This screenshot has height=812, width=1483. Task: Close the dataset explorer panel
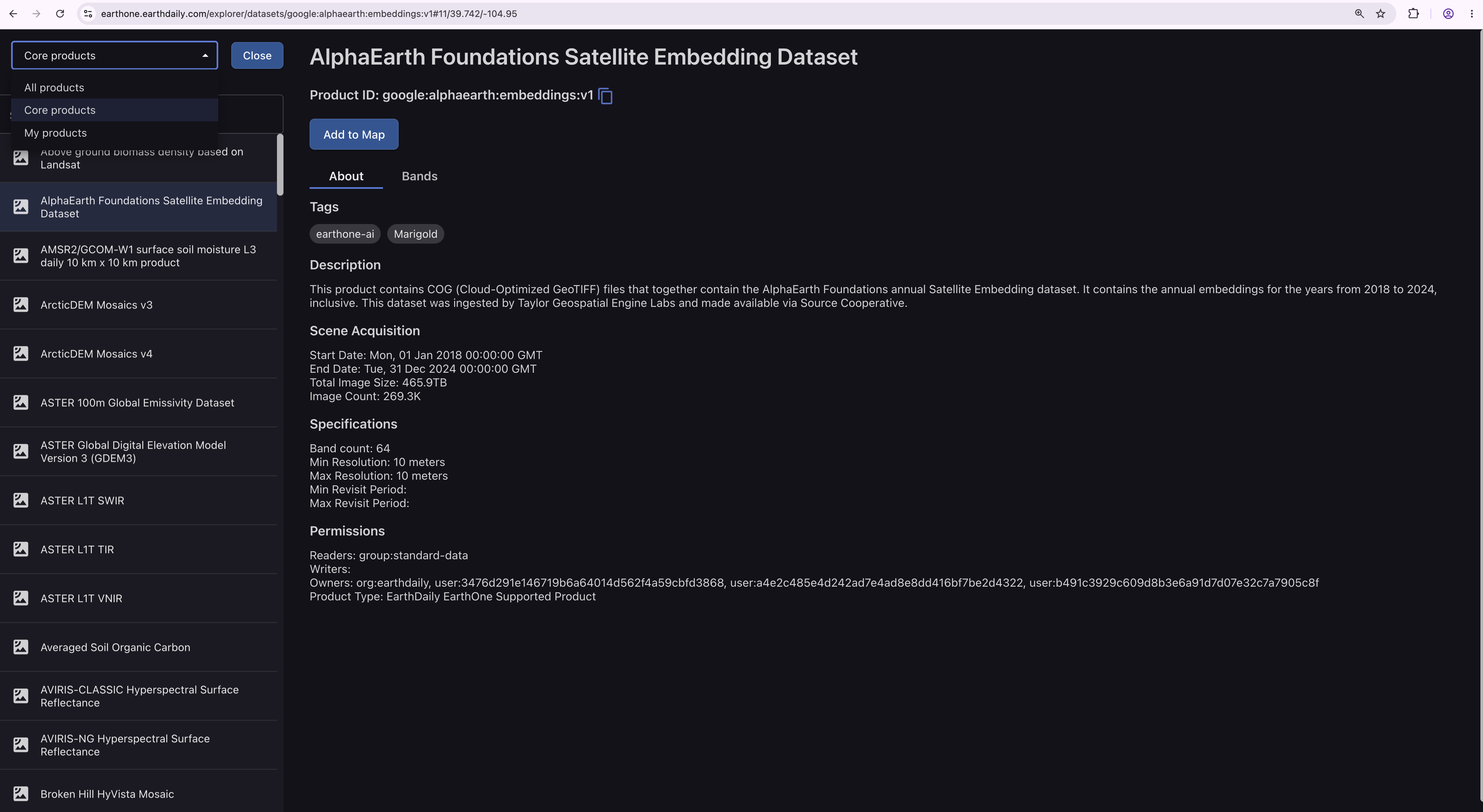click(257, 55)
